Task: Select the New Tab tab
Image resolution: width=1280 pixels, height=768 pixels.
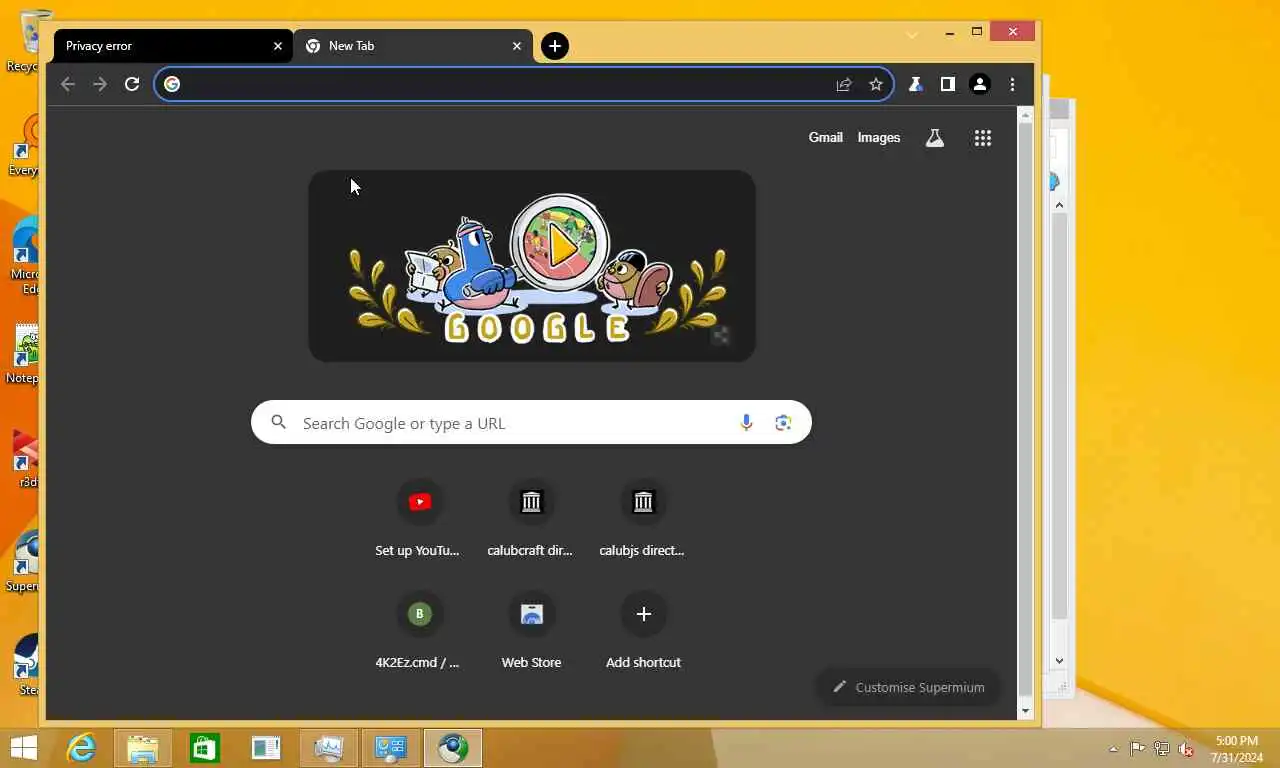Action: [x=413, y=46]
